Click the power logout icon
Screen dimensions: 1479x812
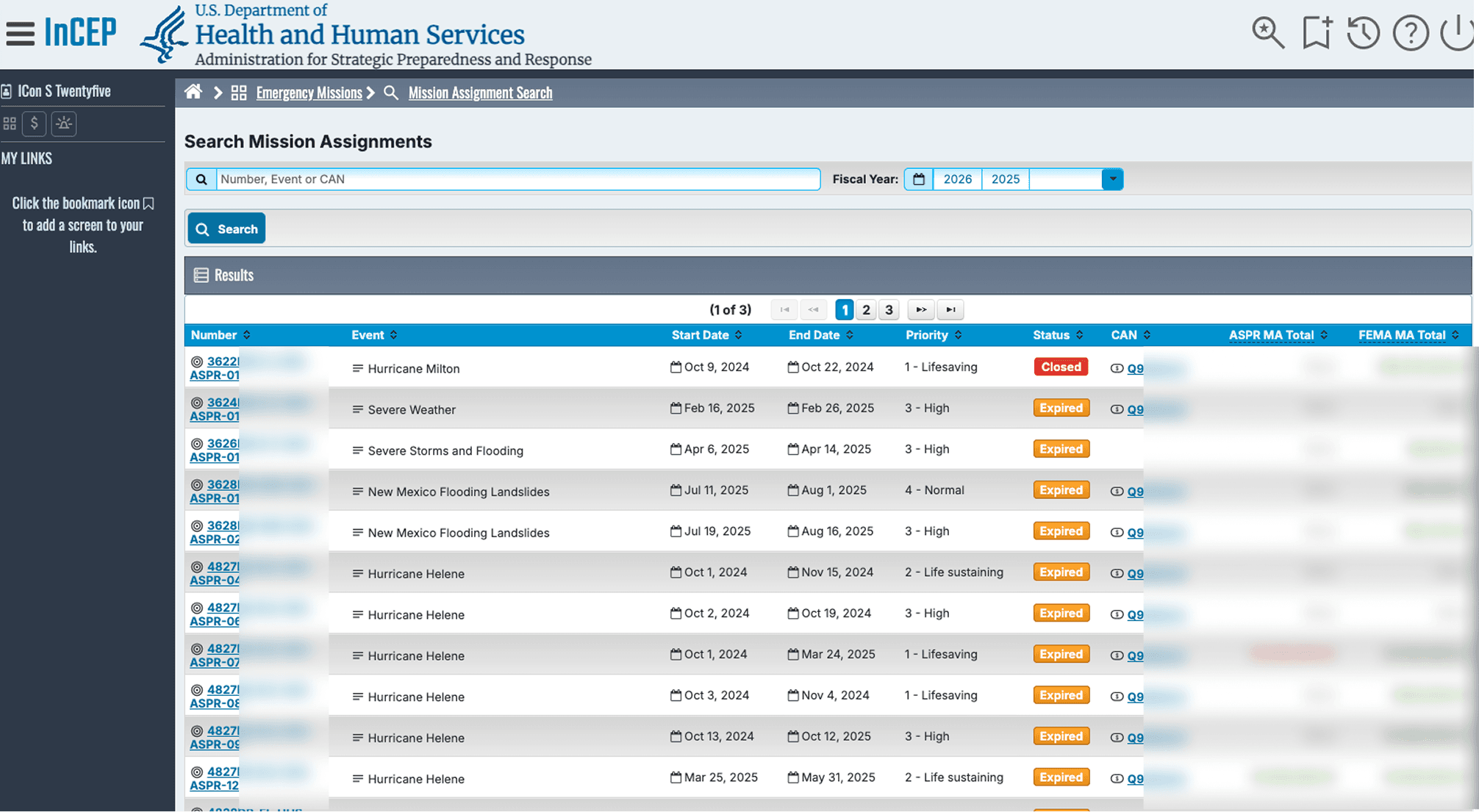coord(1457,33)
